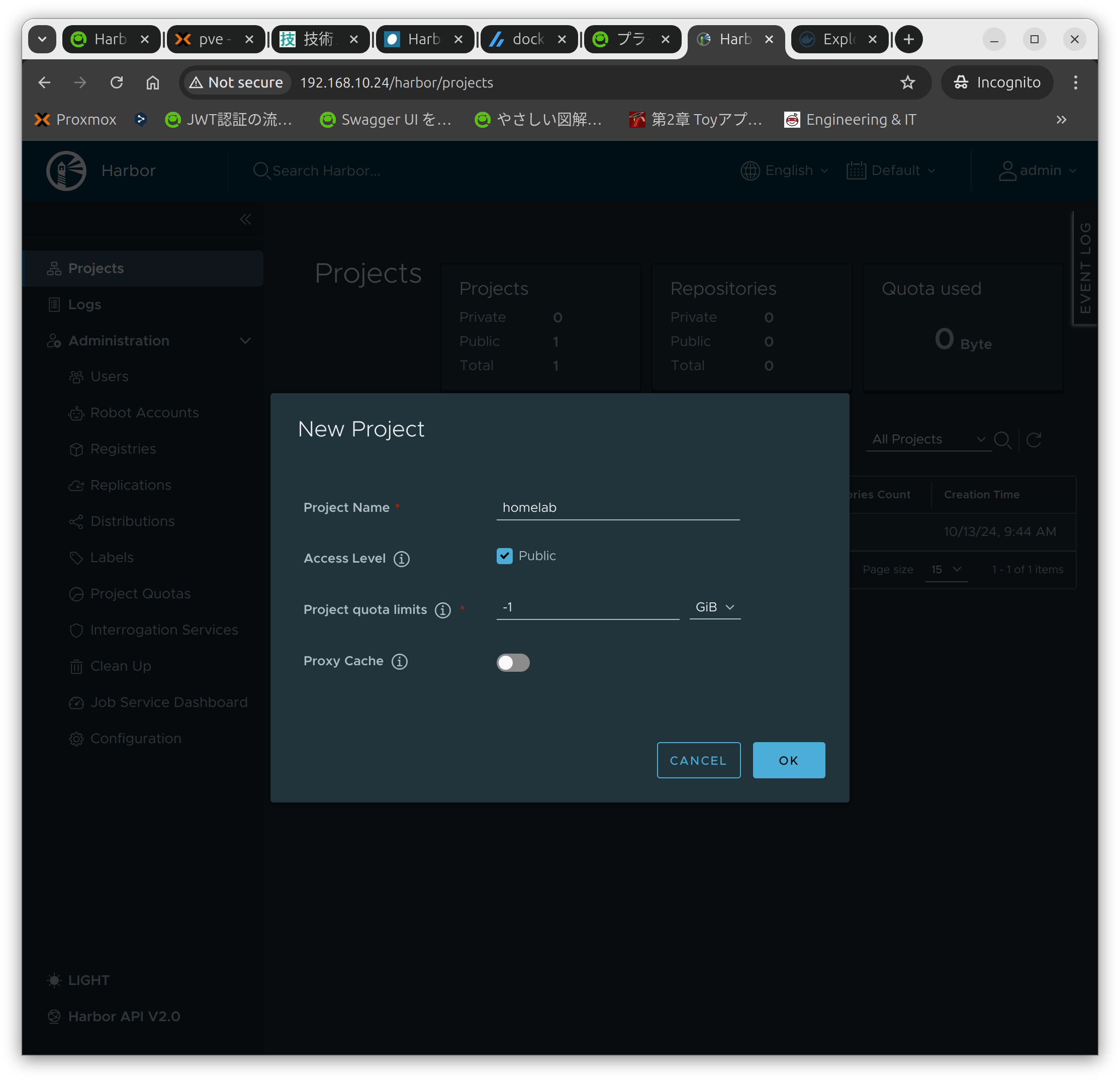Click the Access Level info icon
This screenshot has width=1120, height=1080.
coord(401,559)
